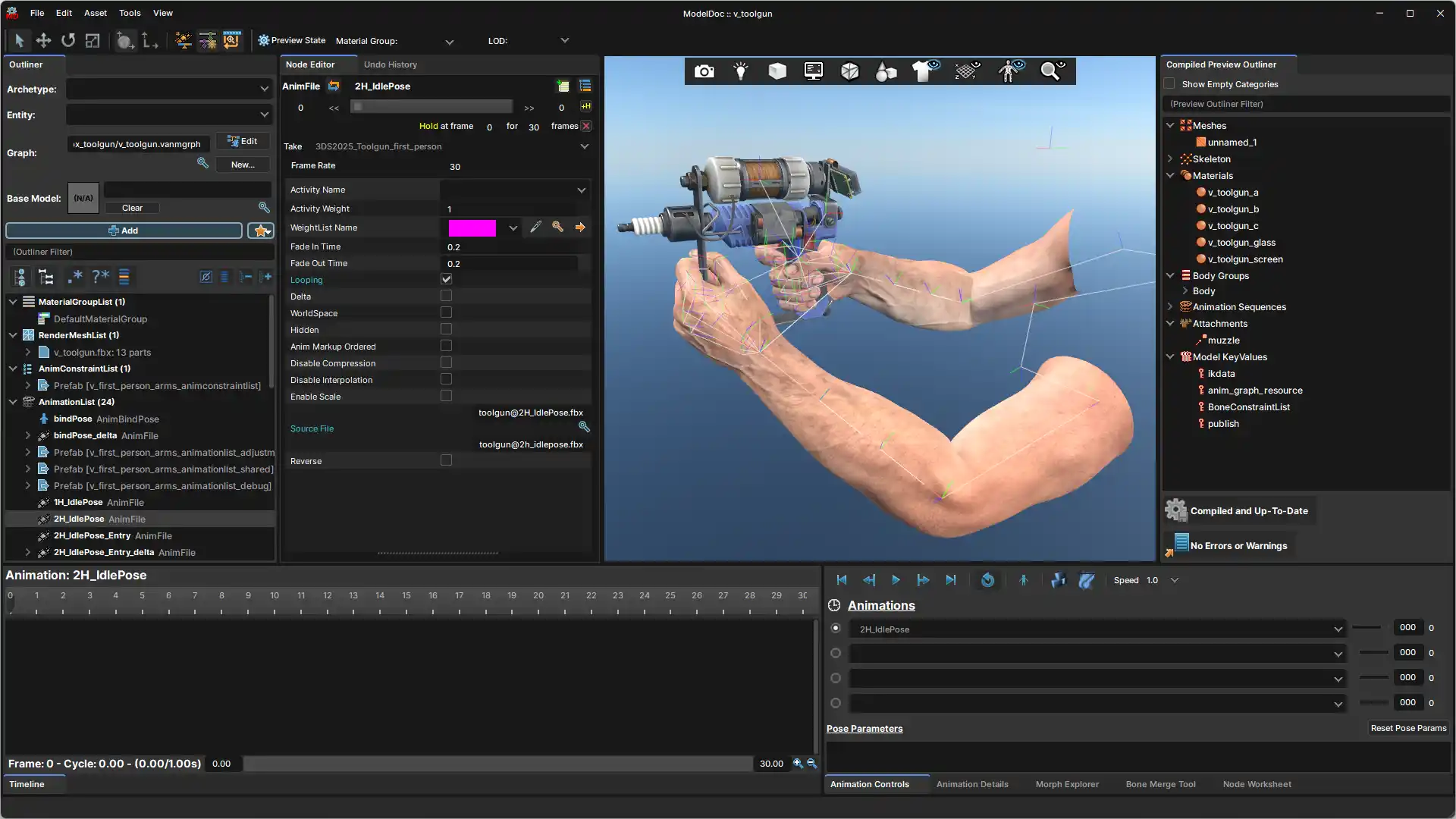Screen dimensions: 1456x819
Task: Click the magenta WeightList color swatch
Action: (x=474, y=227)
